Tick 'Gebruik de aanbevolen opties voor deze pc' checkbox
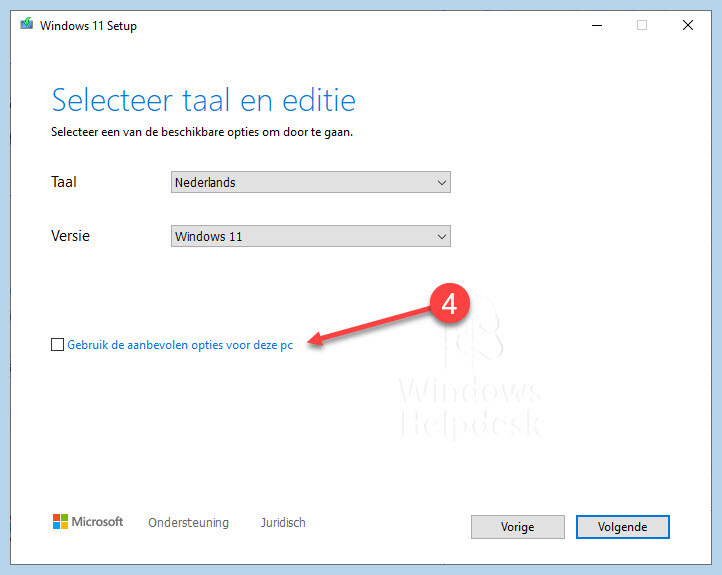Screen dimensions: 722x575 tap(58, 344)
